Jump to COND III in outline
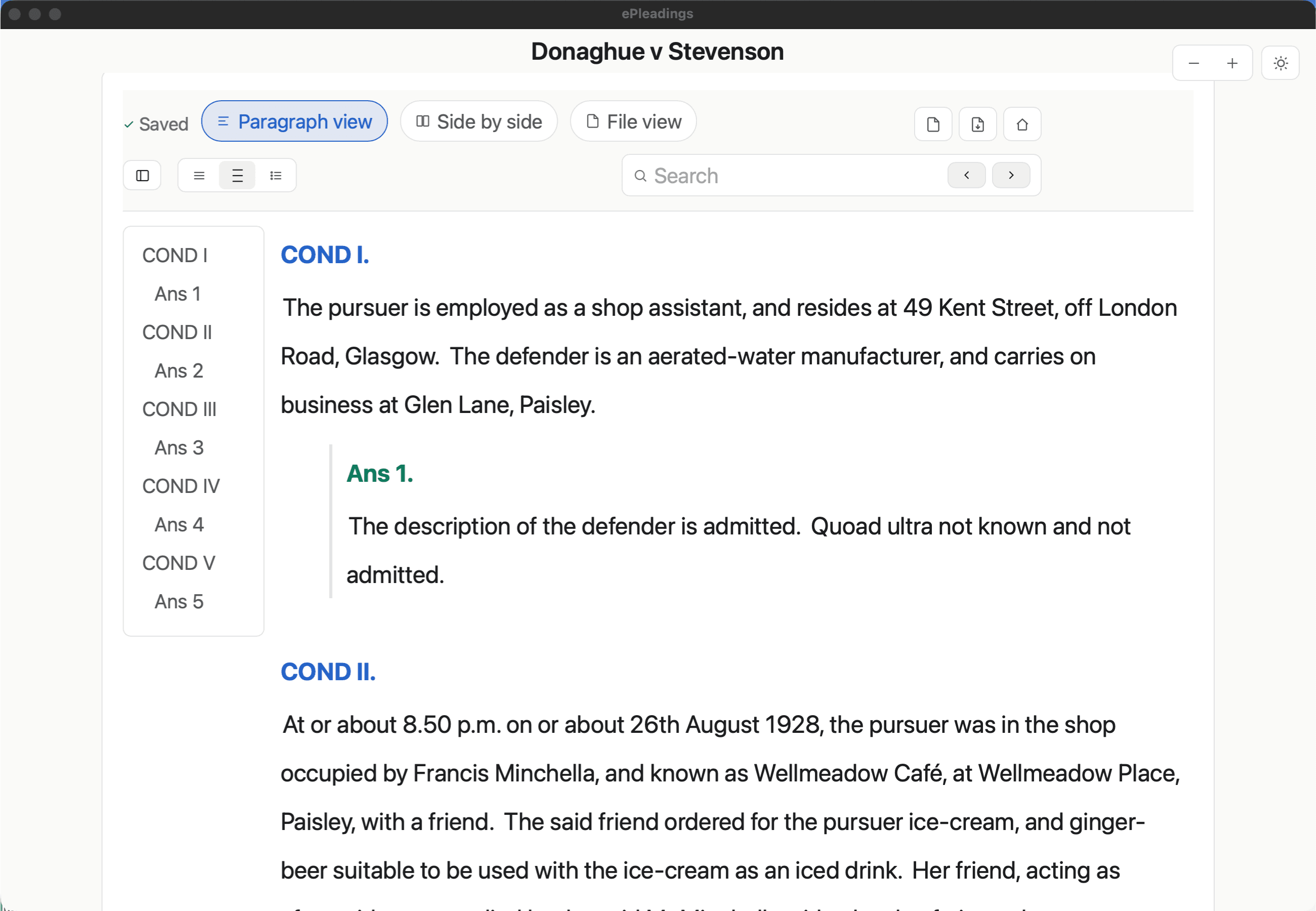 click(179, 409)
